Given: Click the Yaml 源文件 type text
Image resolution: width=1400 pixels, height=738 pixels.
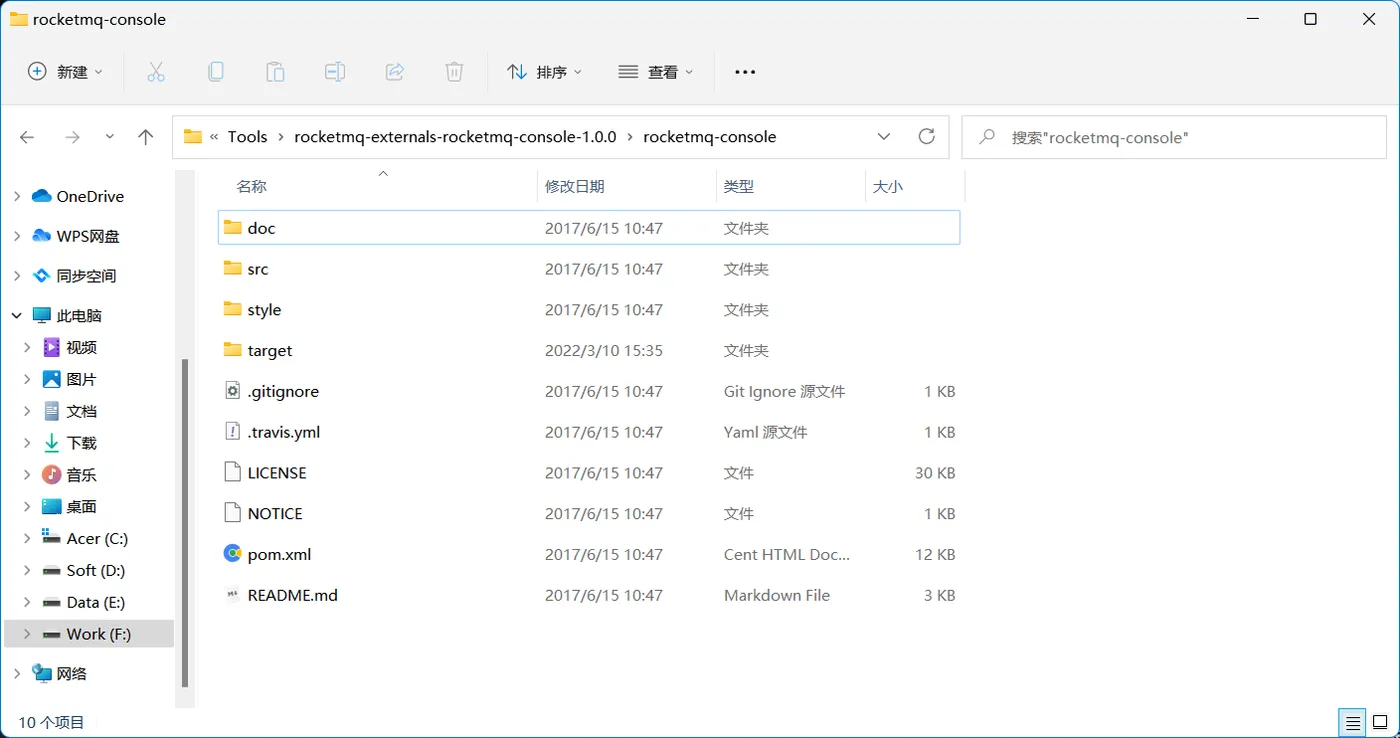Looking at the screenshot, I should tap(766, 432).
